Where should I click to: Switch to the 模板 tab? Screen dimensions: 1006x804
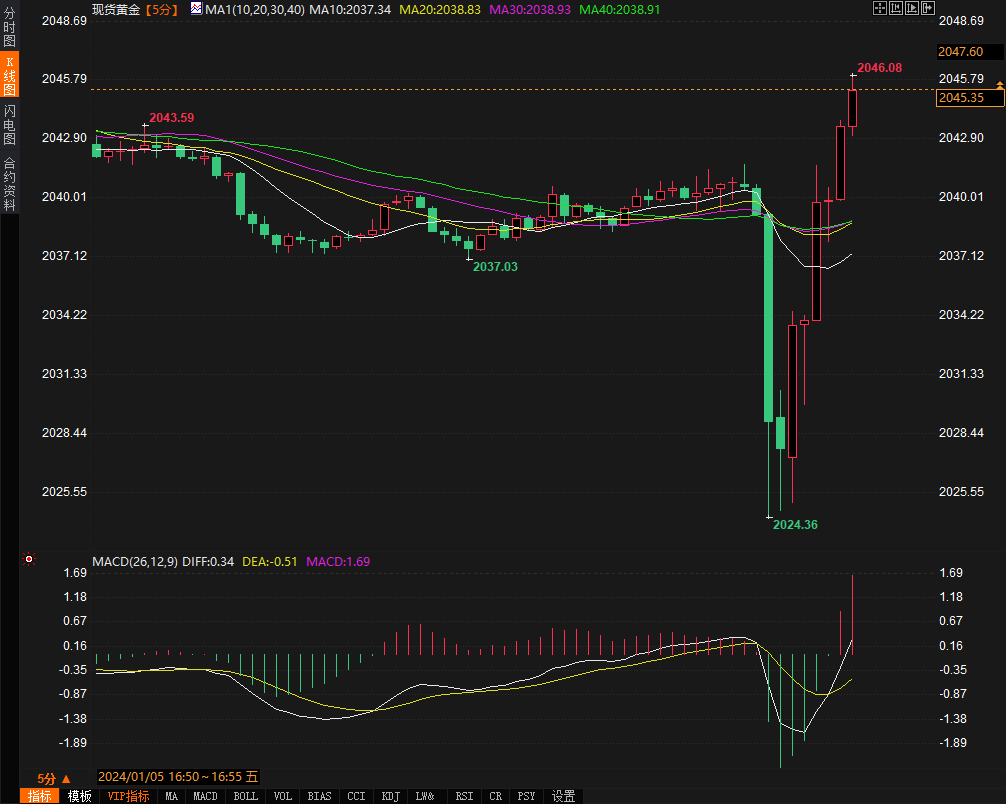tap(79, 796)
